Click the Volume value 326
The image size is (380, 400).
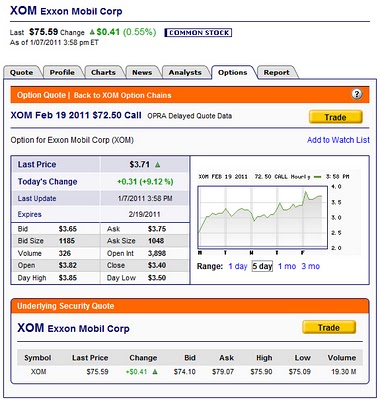point(65,253)
